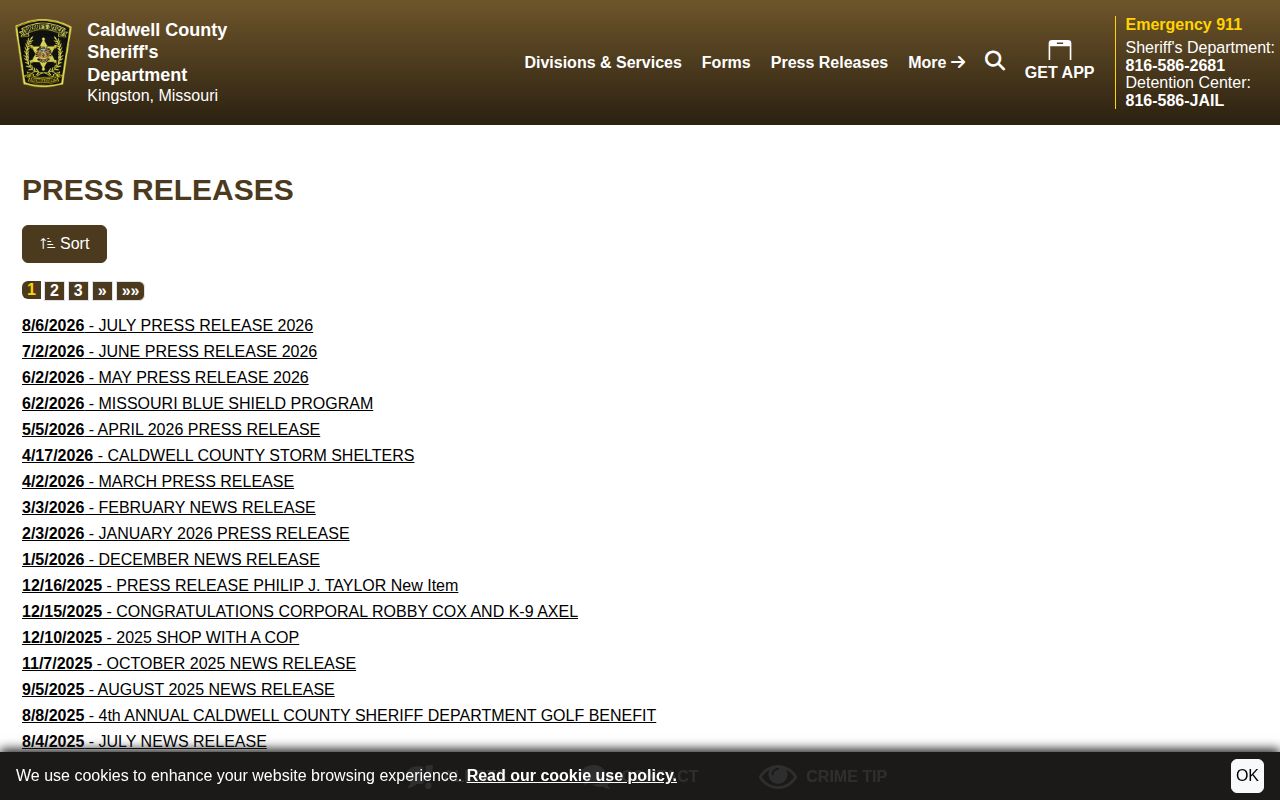1280x800 pixels.
Task: Open DECEMBER NEWS RELEASE link
Action: (171, 559)
